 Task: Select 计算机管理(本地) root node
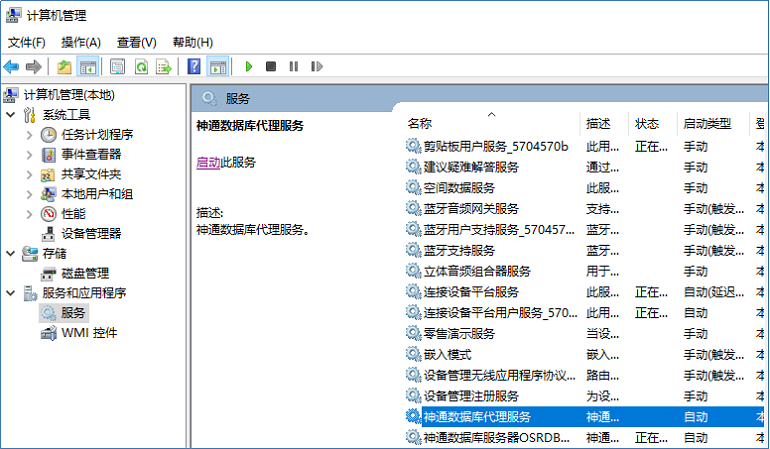coord(69,95)
